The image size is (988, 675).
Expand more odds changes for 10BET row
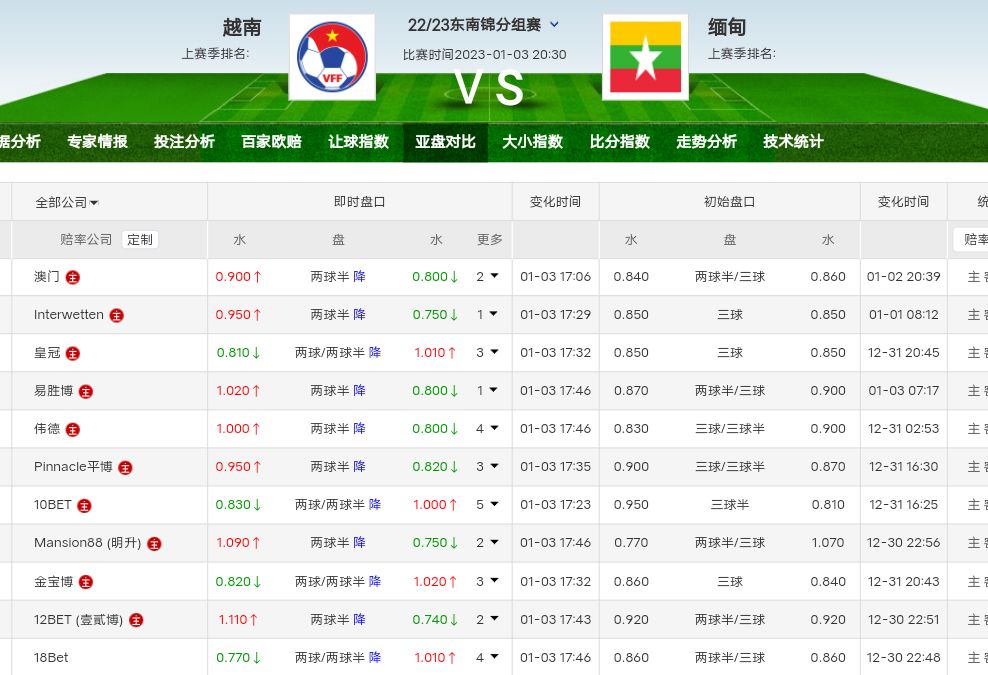tap(487, 504)
